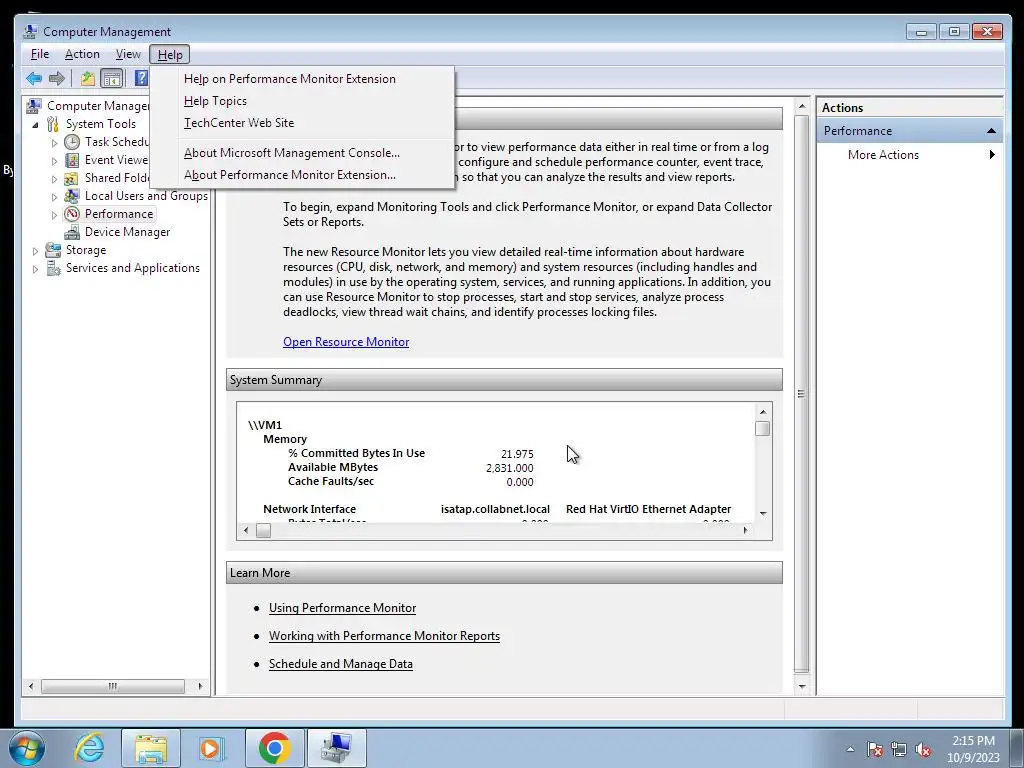Click the muted volume speaker tray icon

pos(923,749)
